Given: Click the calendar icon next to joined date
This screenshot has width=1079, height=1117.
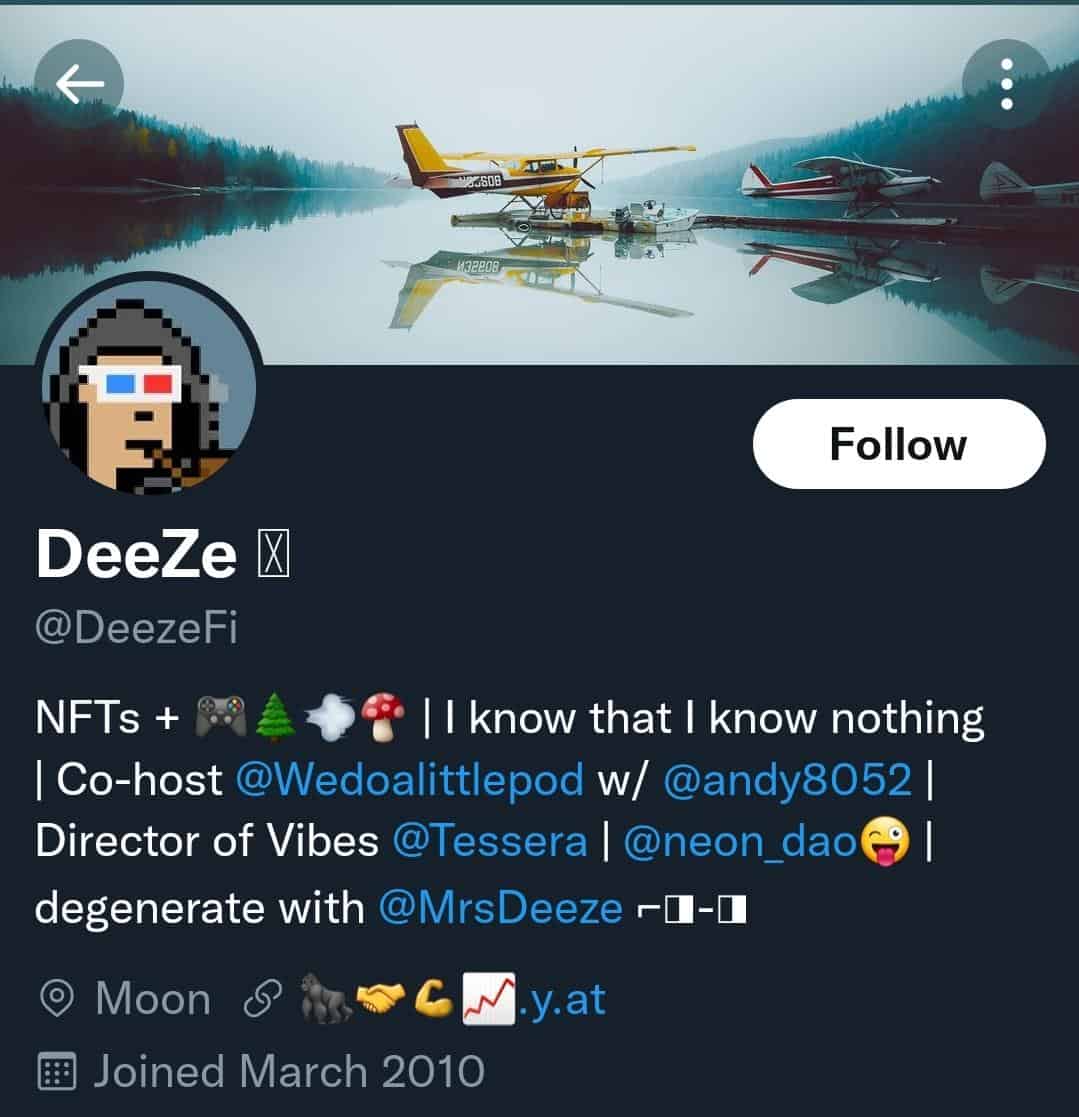Looking at the screenshot, I should 59,1069.
